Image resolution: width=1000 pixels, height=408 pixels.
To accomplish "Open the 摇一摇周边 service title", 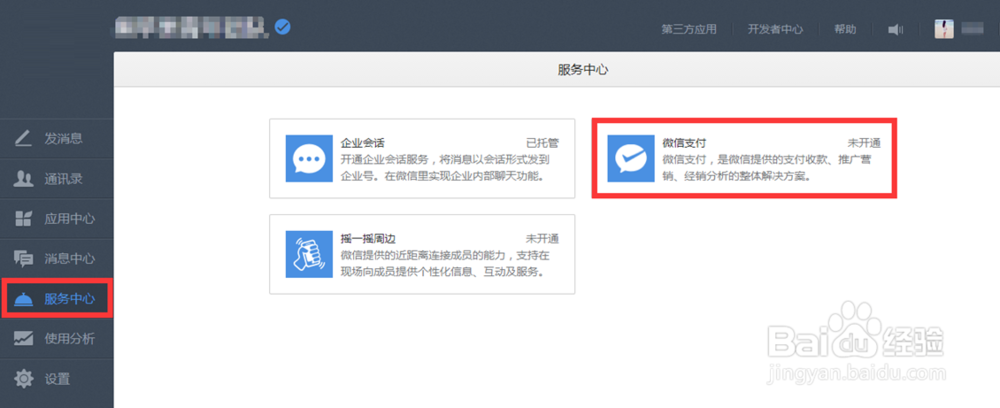I will (368, 239).
